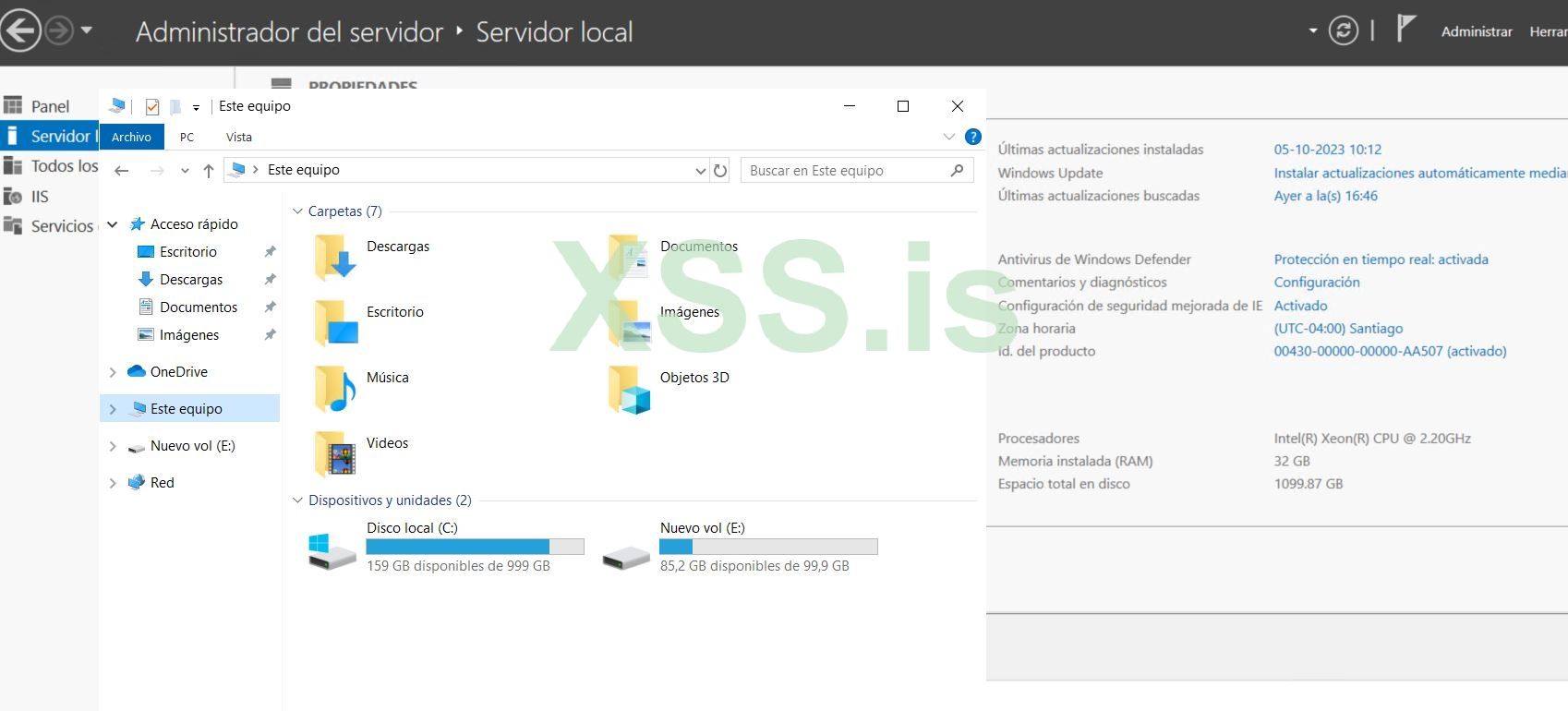Open the address bar history dropdown
This screenshot has width=1568, height=711.
[x=700, y=170]
